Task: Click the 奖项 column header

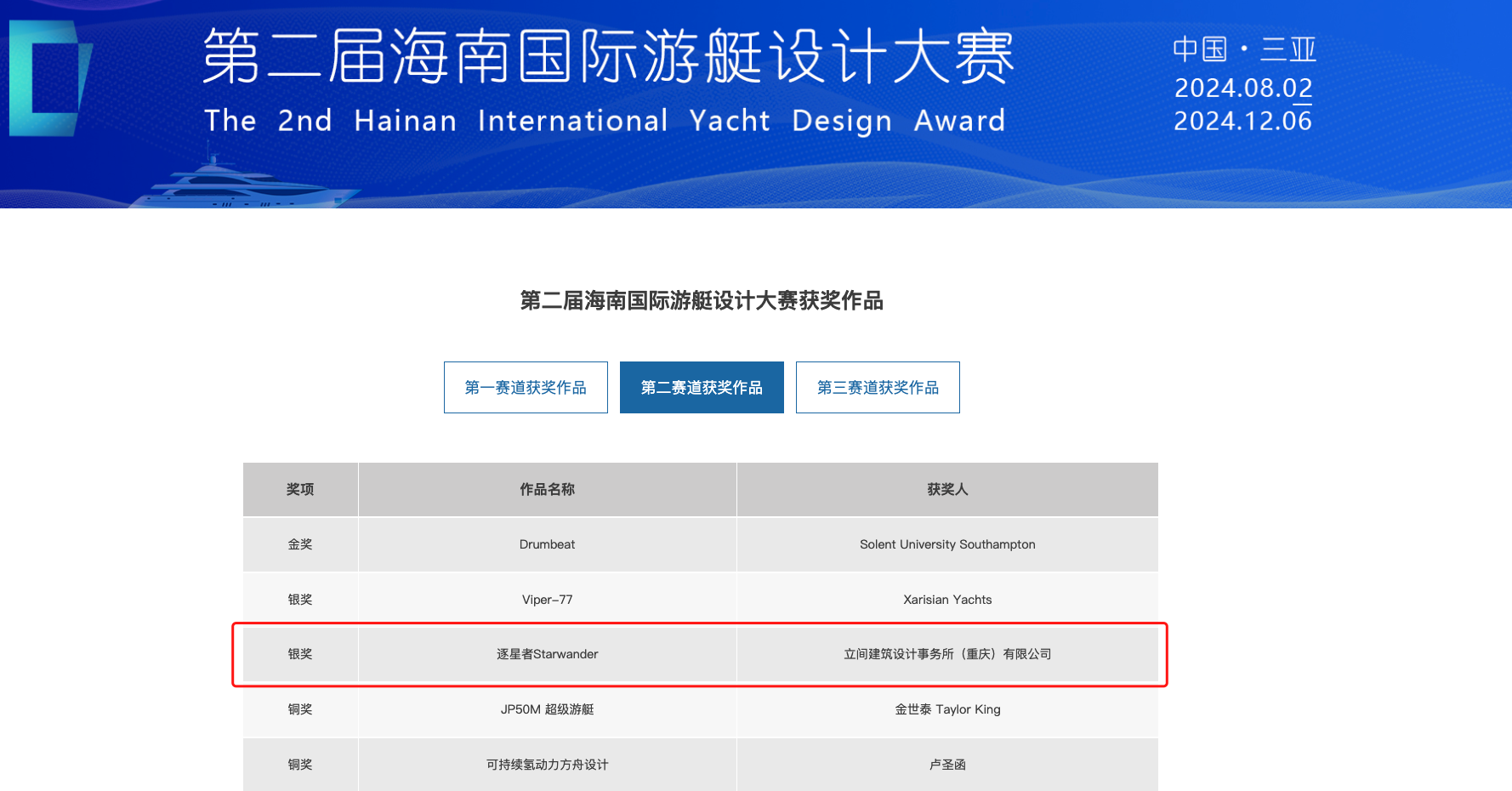Action: click(x=300, y=490)
